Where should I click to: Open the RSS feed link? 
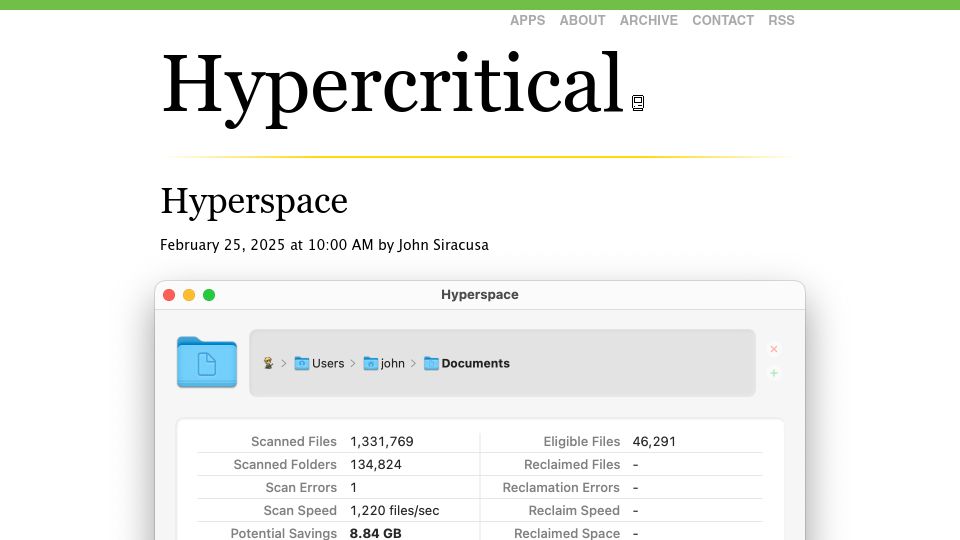(x=781, y=20)
